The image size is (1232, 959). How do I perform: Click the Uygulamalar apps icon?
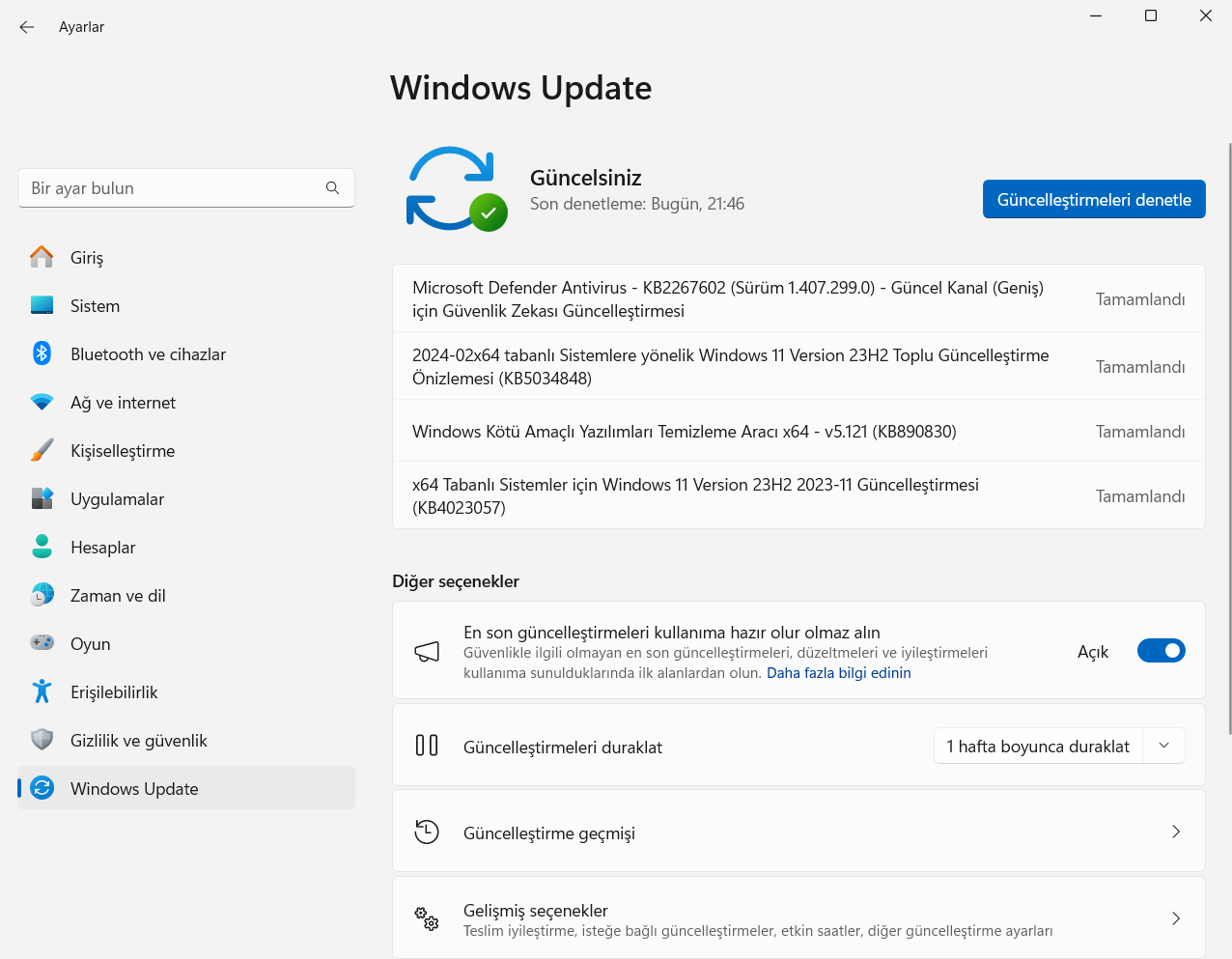pyautogui.click(x=42, y=498)
